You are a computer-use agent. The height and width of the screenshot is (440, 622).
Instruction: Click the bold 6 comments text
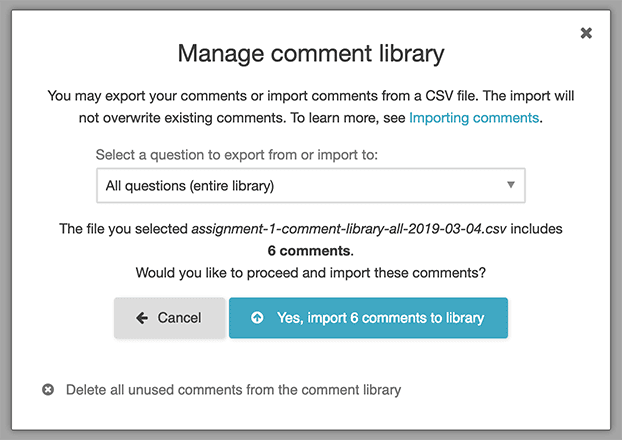click(x=310, y=249)
